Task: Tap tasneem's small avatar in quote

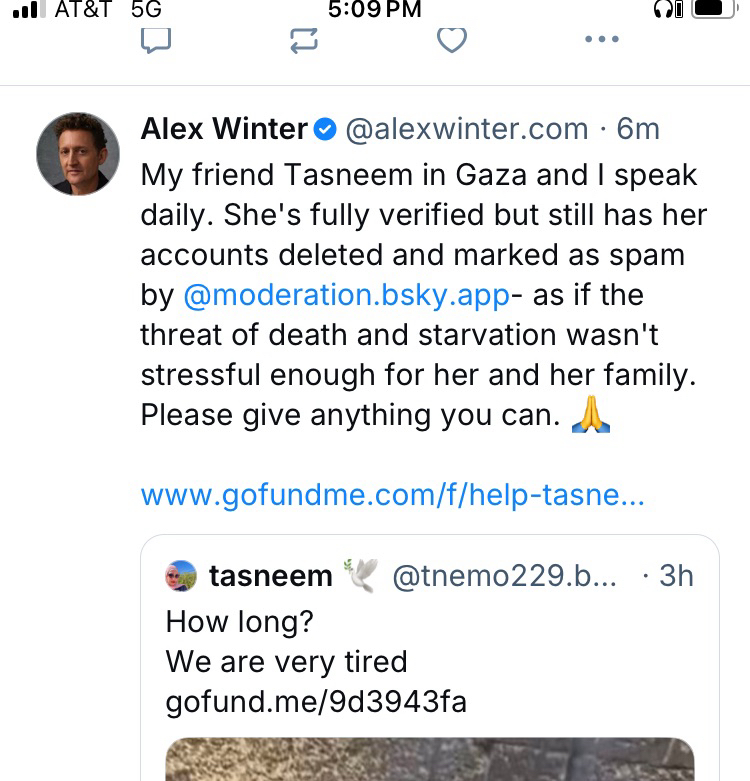Action: pos(181,575)
